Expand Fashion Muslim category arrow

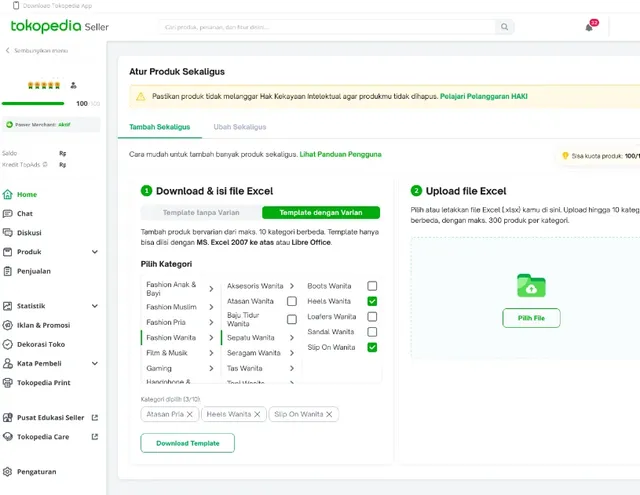tap(211, 307)
